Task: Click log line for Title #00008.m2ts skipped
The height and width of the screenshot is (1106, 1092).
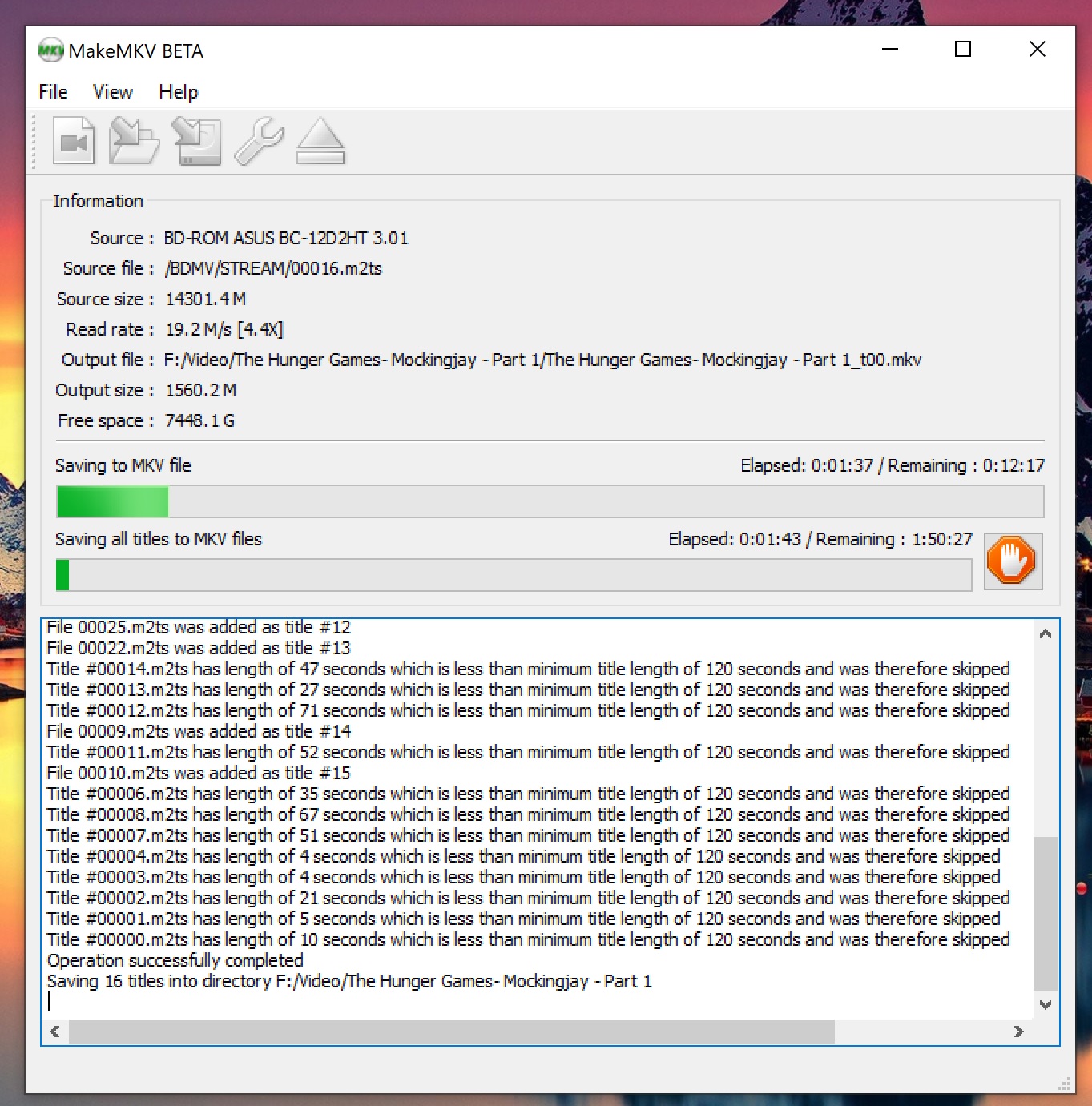Action: pyautogui.click(x=529, y=814)
